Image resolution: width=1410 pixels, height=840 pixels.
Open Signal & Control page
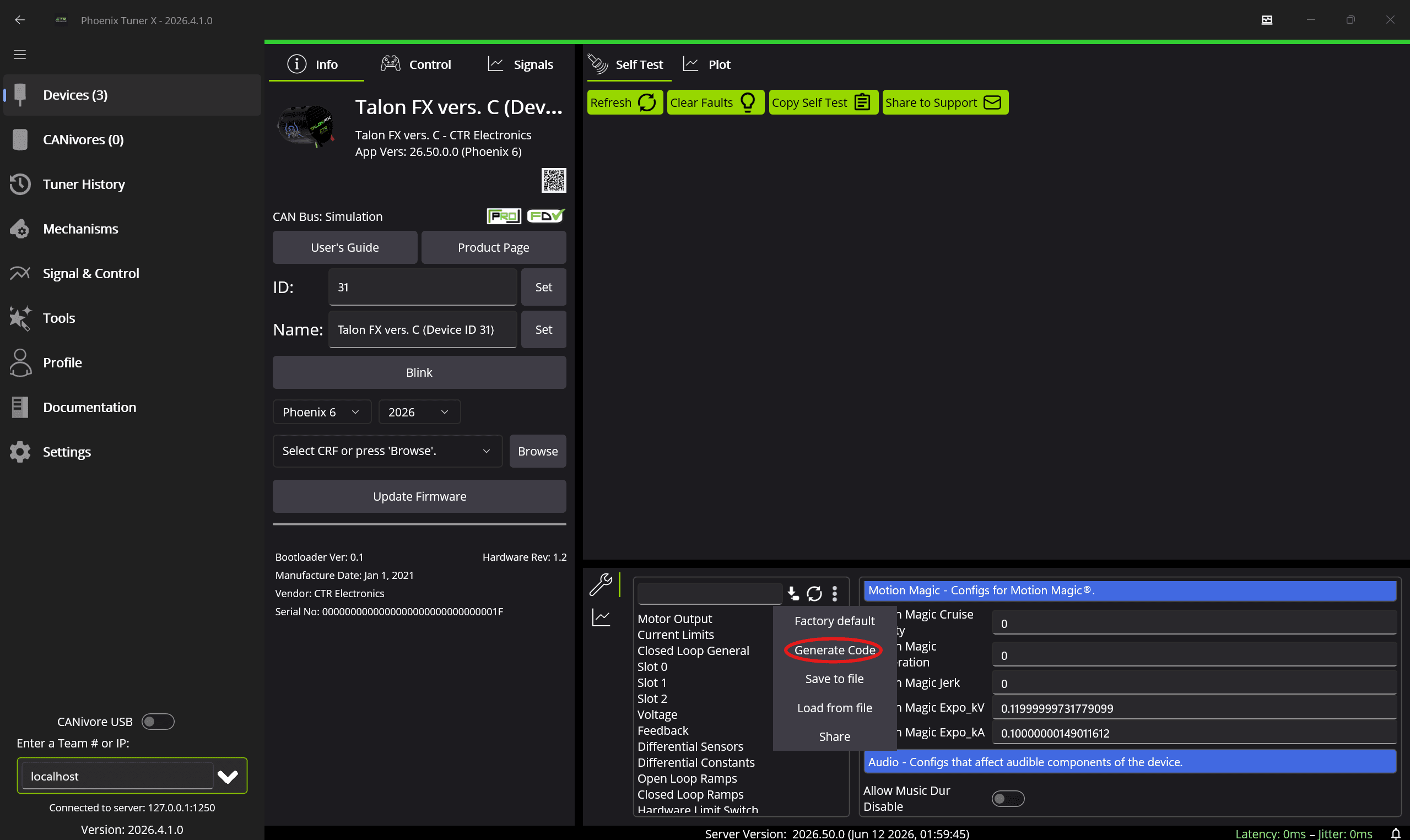(x=132, y=273)
